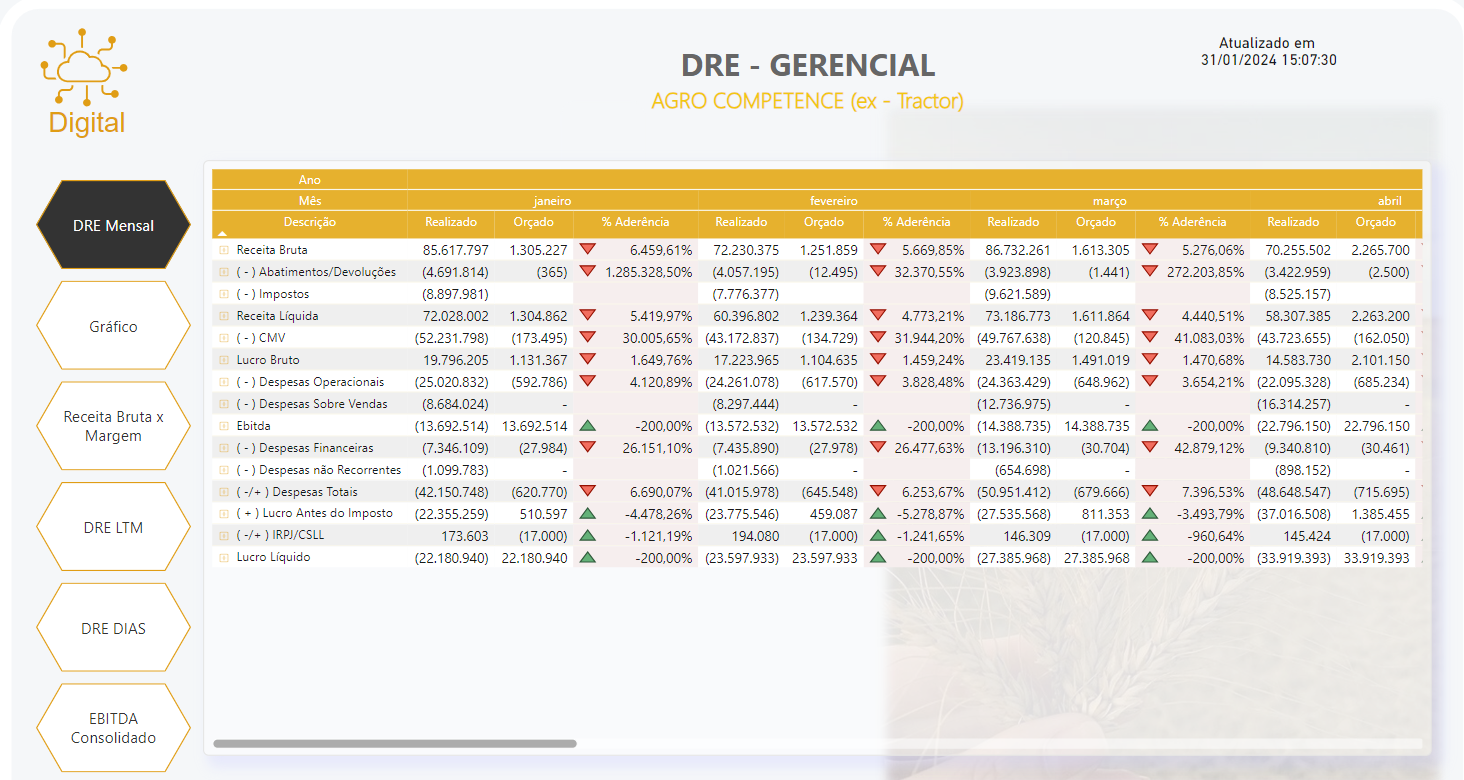Click março green triangle for IRPJ/CSLL

click(1150, 535)
